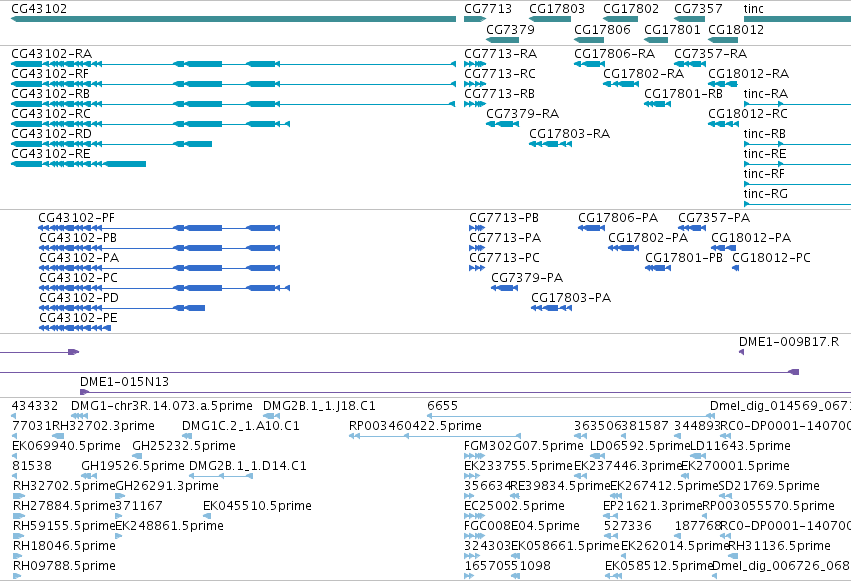The image size is (851, 581).
Task: Select transcript CG7713-RC label
Action: [x=500, y=74]
